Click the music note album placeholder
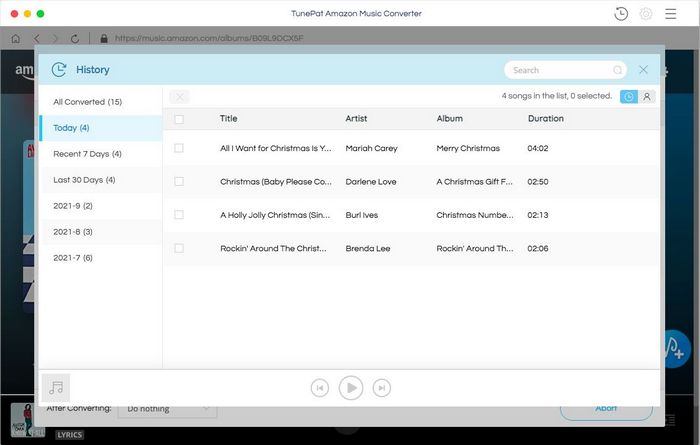This screenshot has height=445, width=700. point(56,387)
